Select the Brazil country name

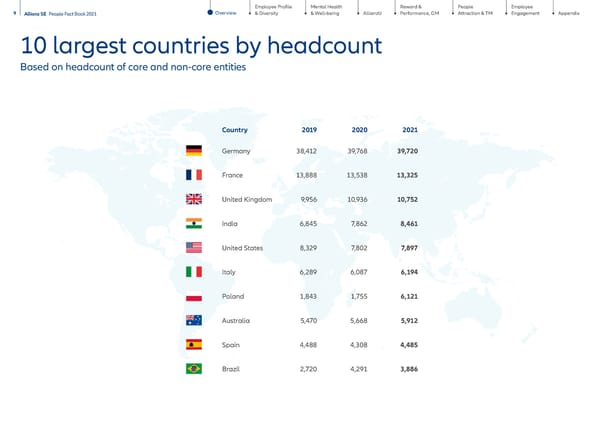tap(231, 369)
